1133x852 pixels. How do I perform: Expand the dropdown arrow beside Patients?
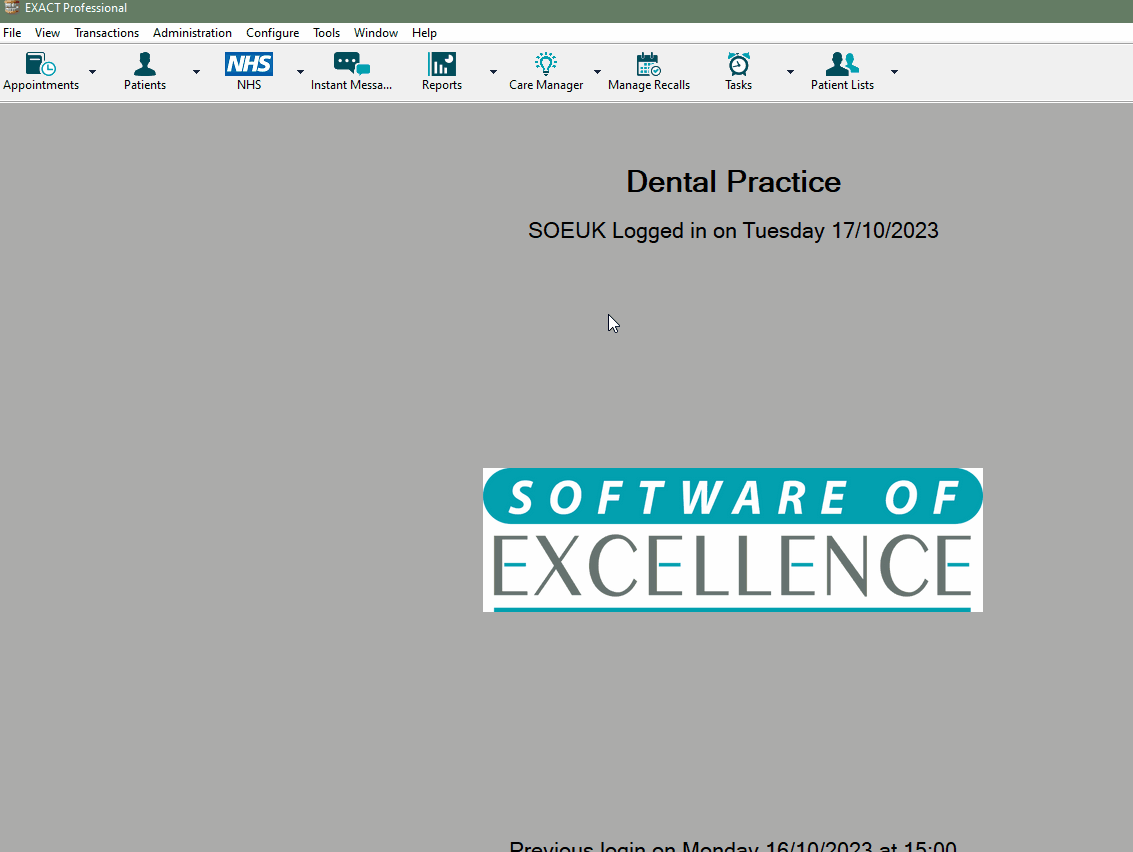tap(196, 72)
